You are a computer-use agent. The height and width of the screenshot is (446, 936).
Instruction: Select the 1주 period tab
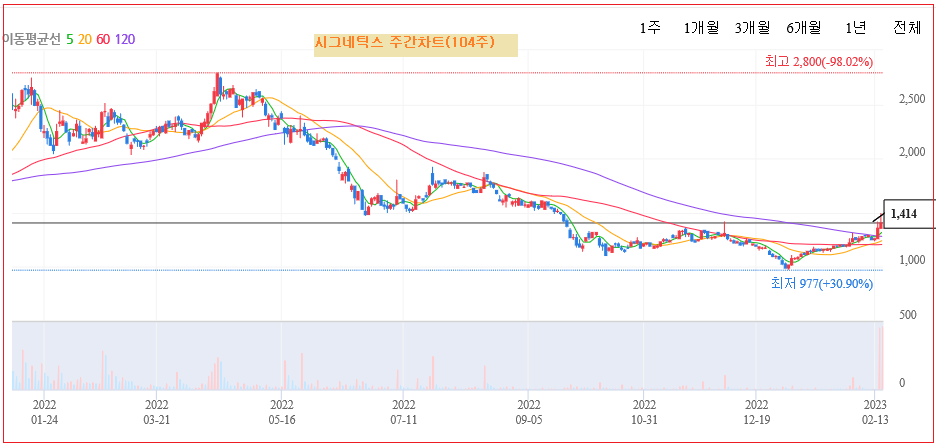coord(649,27)
